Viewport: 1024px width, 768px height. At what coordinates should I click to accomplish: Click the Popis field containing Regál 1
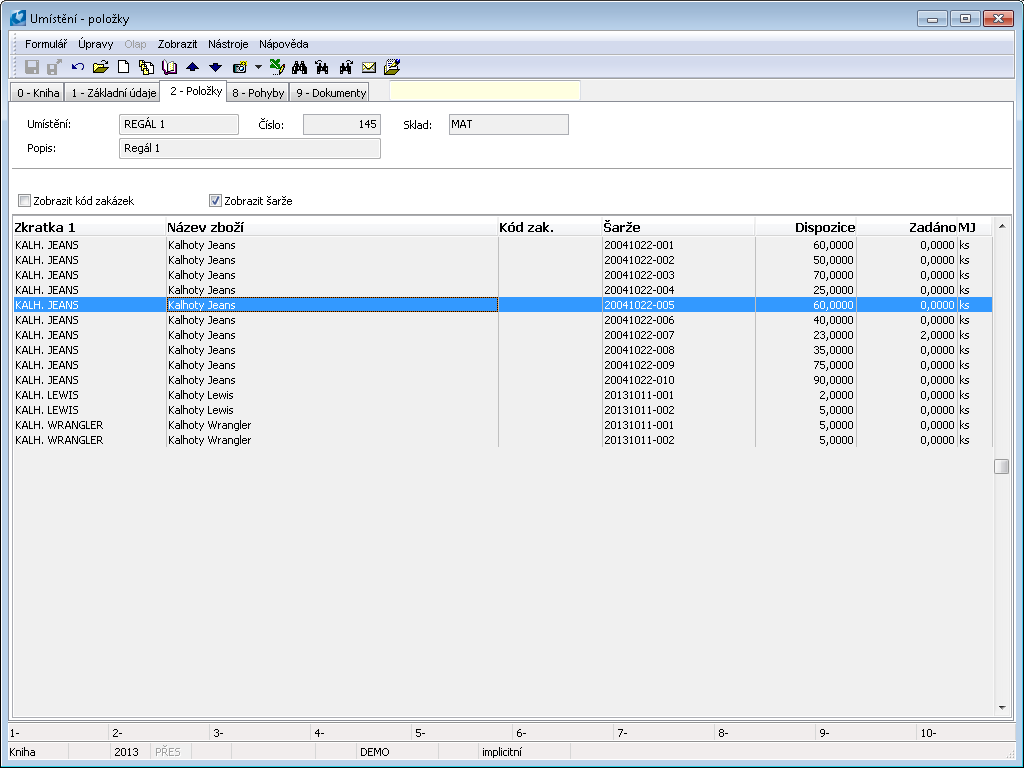[249, 148]
